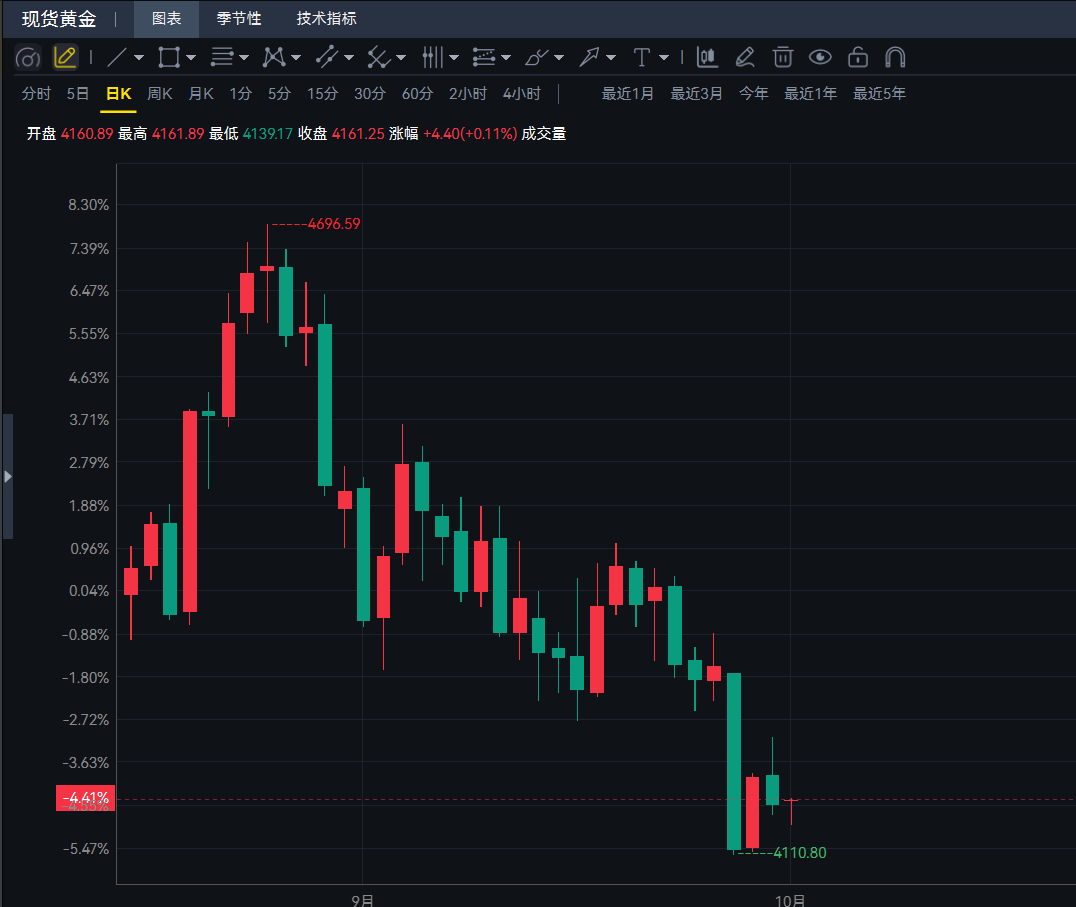Expand the rectangle tool dropdown arrow
This screenshot has height=907, width=1076.
[x=191, y=58]
